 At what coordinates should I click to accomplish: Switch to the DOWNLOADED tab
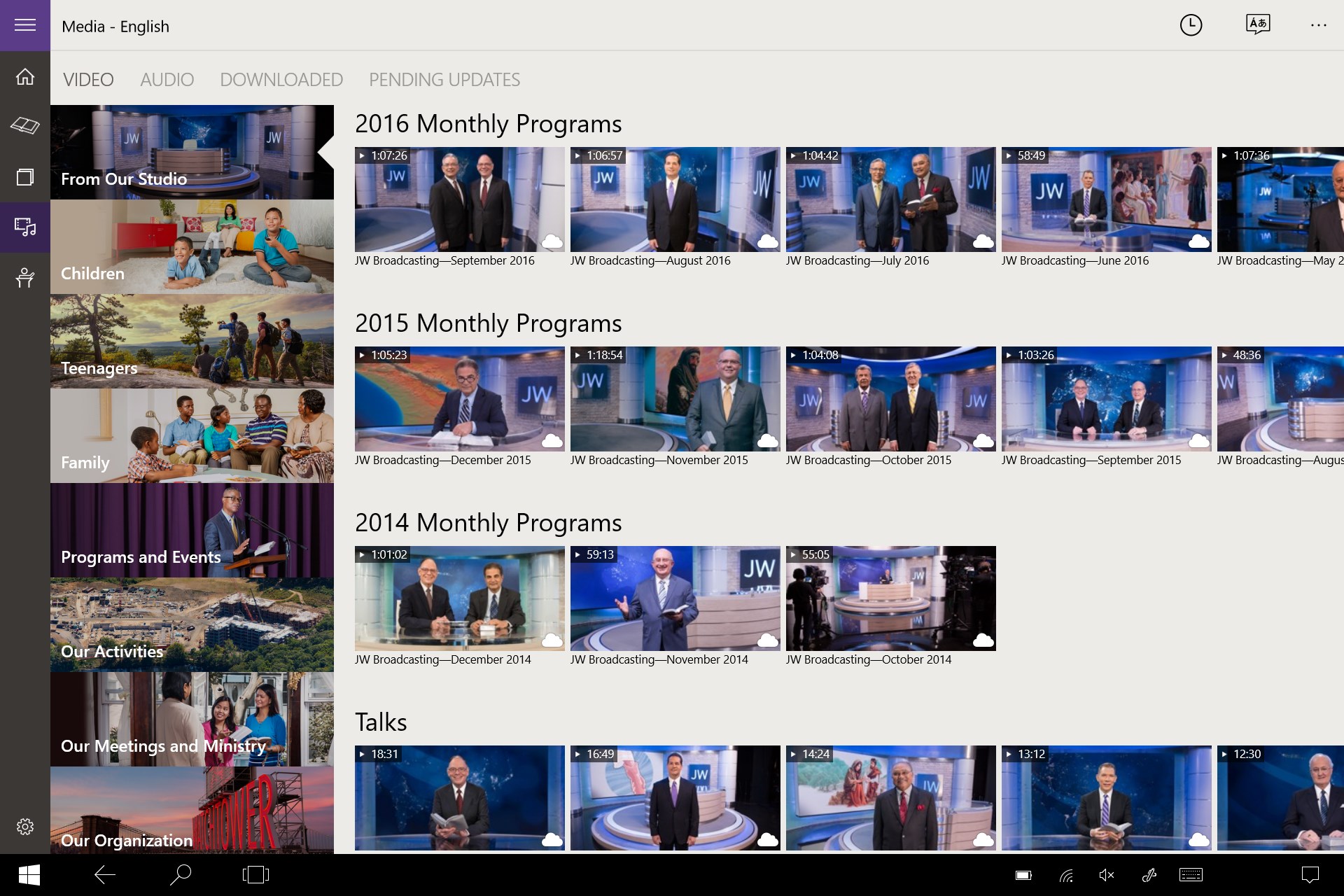click(x=281, y=80)
